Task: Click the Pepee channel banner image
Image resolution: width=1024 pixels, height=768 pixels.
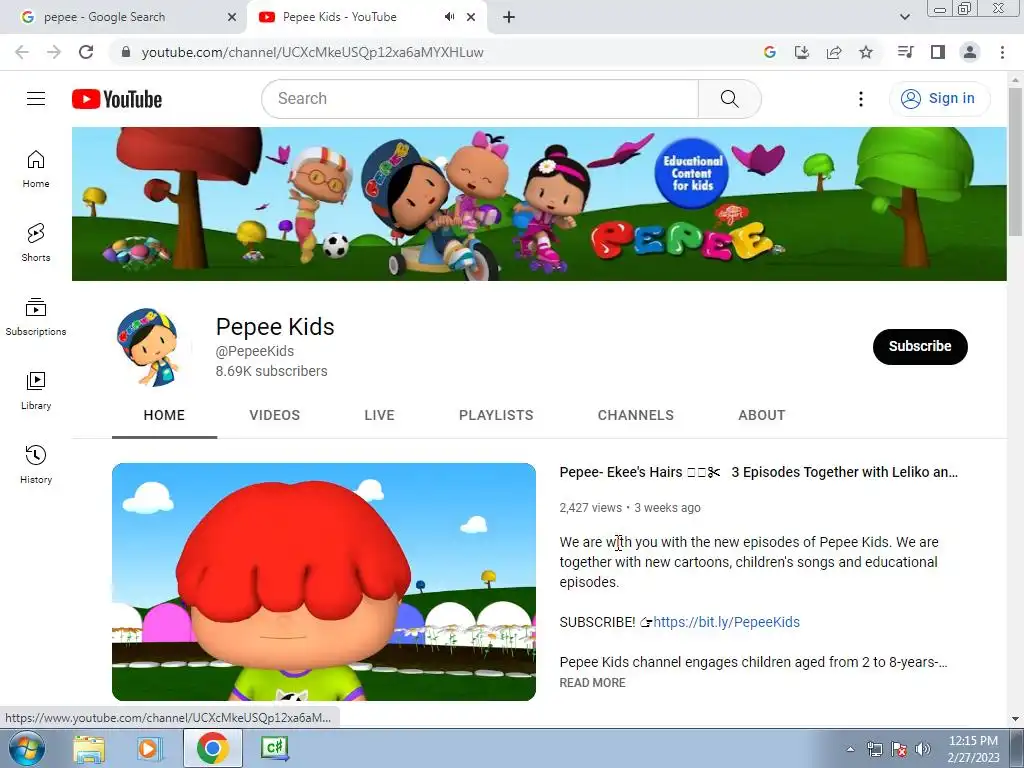Action: click(539, 204)
